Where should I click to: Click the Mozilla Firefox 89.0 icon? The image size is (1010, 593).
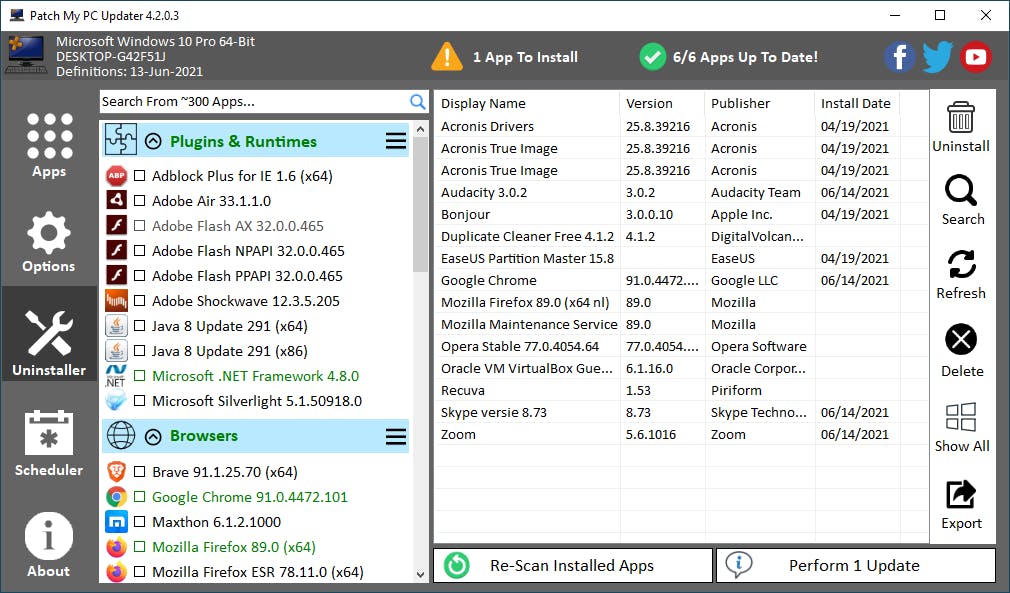click(117, 547)
